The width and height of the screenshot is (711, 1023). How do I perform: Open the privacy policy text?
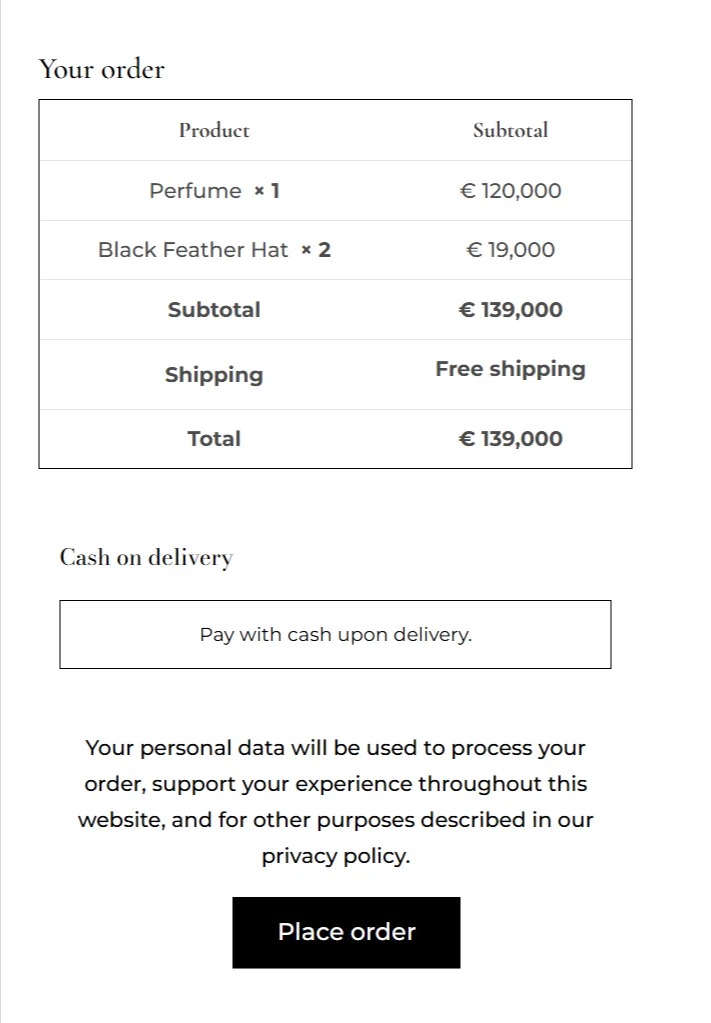pyautogui.click(x=335, y=856)
